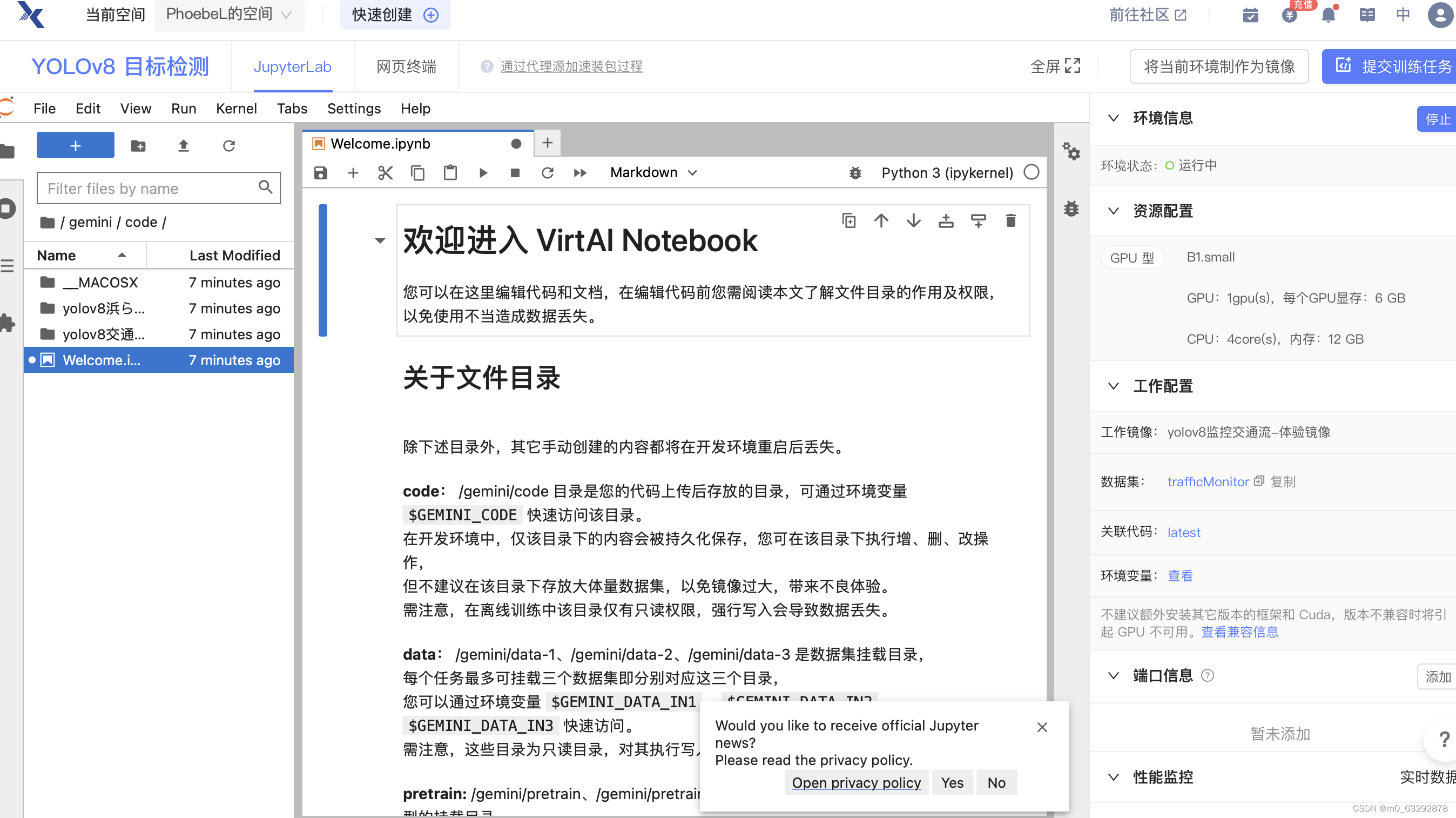Delete the cell using trash icon
Image resolution: width=1456 pixels, height=818 pixels.
[x=1010, y=220]
